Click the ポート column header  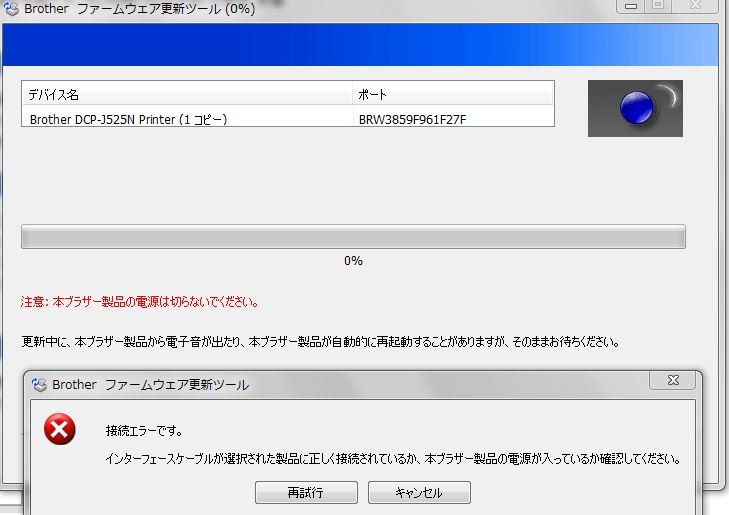pos(453,95)
